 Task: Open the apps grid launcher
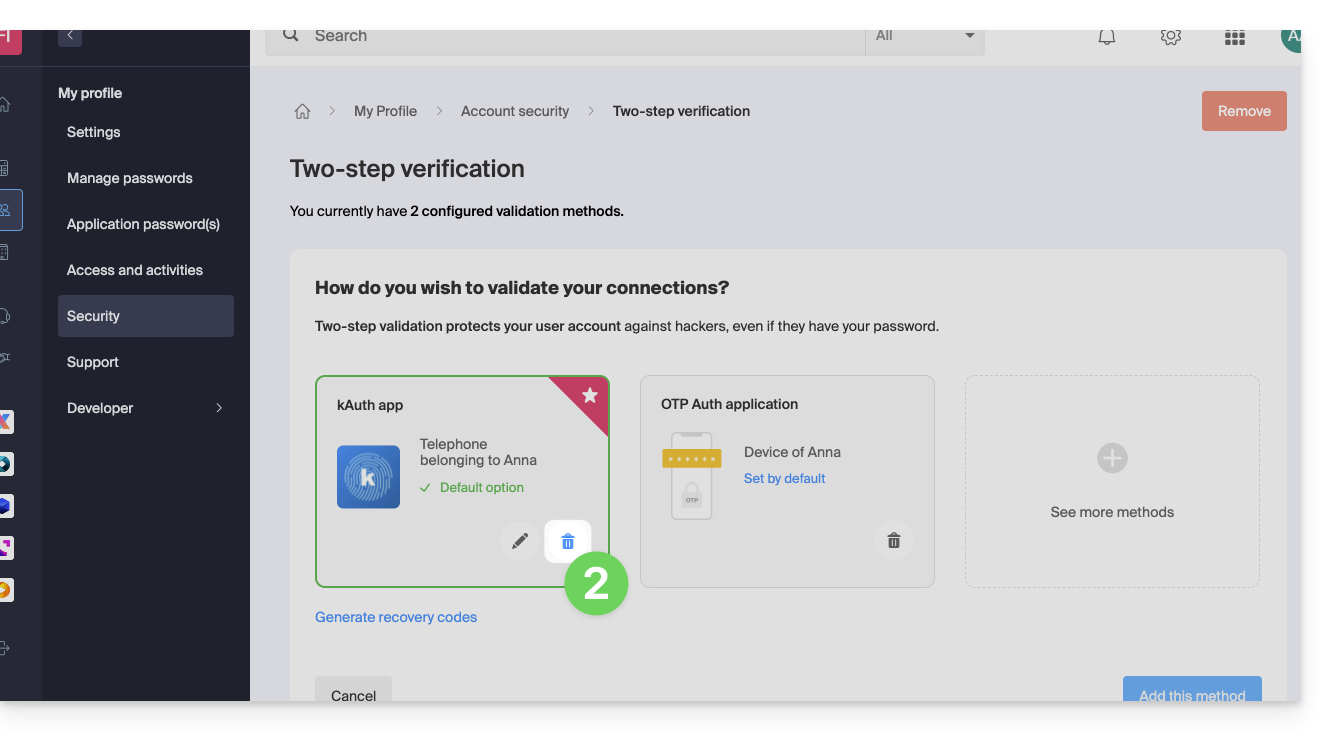1234,38
